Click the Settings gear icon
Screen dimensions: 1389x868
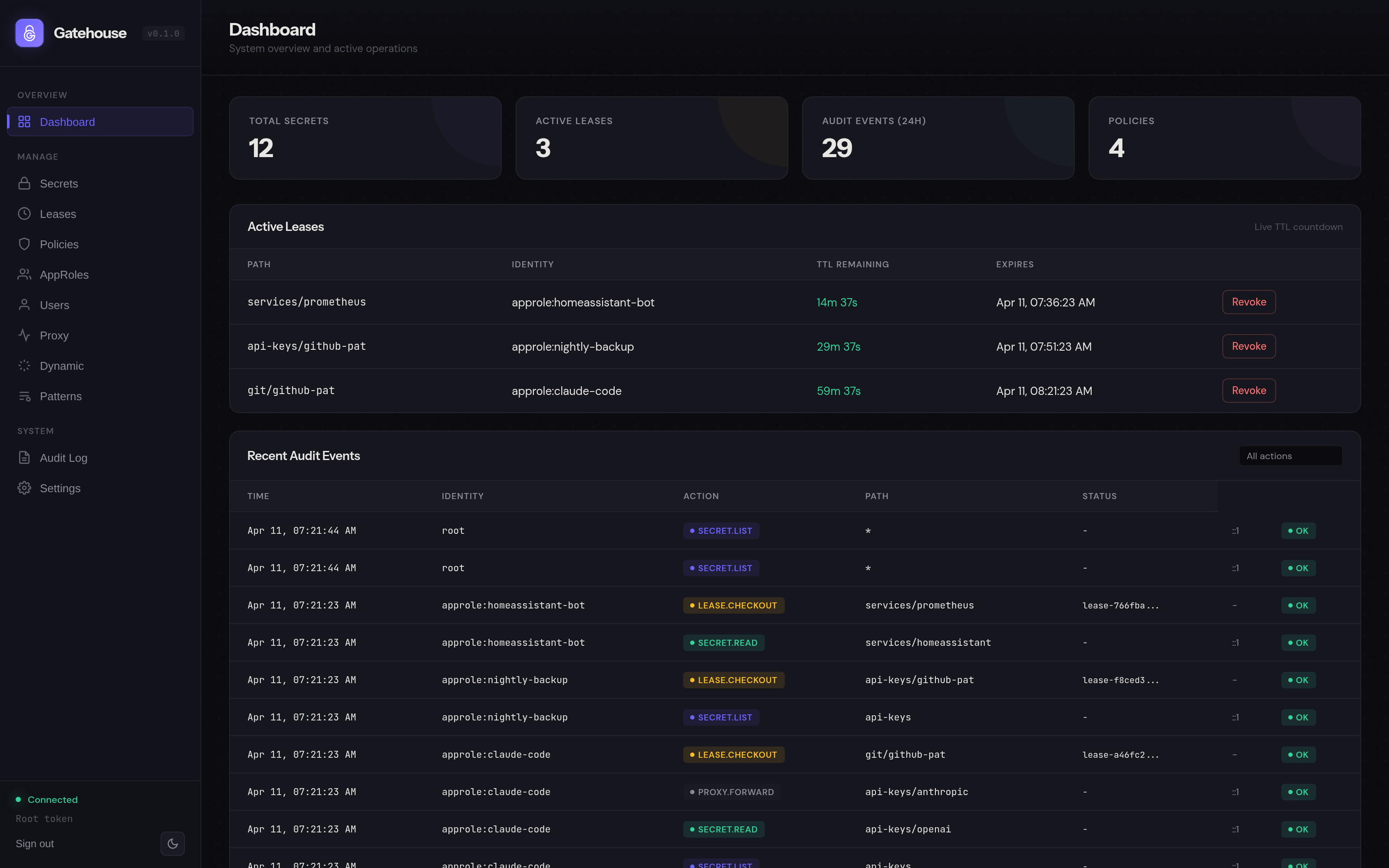coord(24,488)
